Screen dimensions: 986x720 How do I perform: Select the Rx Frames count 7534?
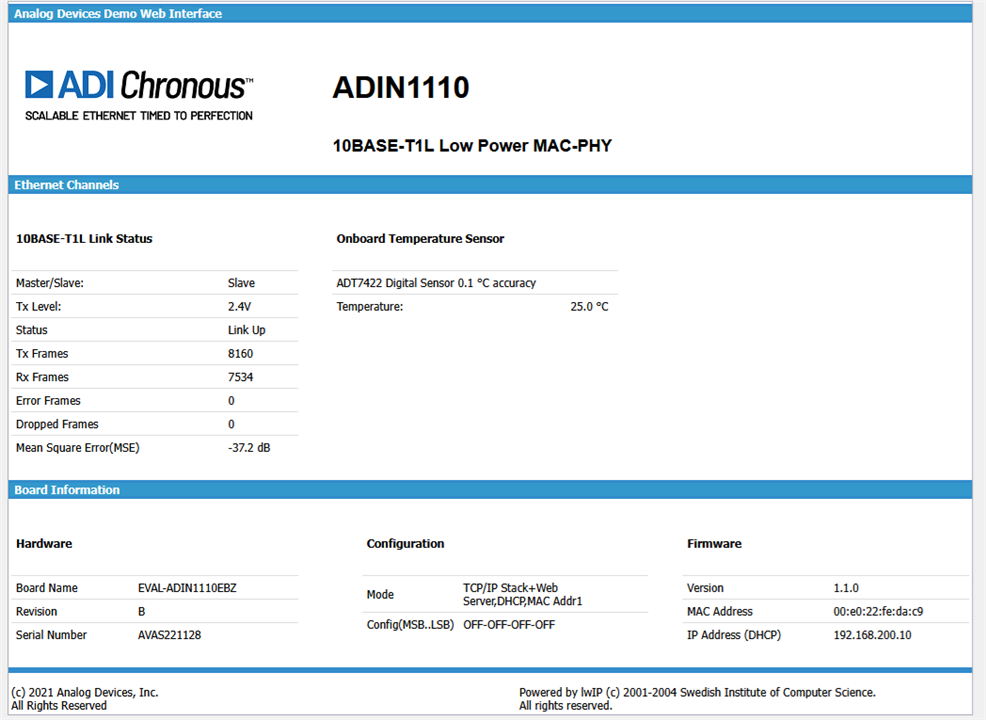click(x=240, y=377)
